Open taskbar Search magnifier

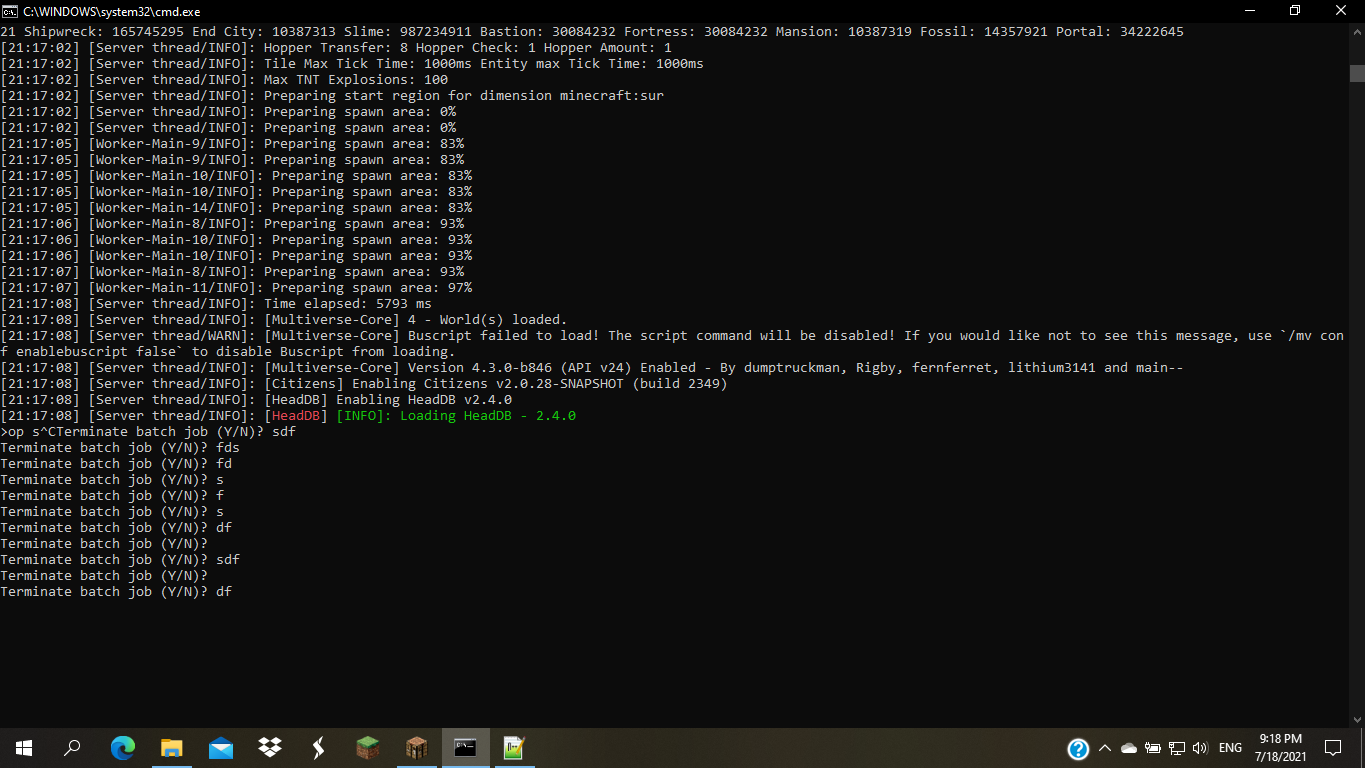click(x=72, y=747)
